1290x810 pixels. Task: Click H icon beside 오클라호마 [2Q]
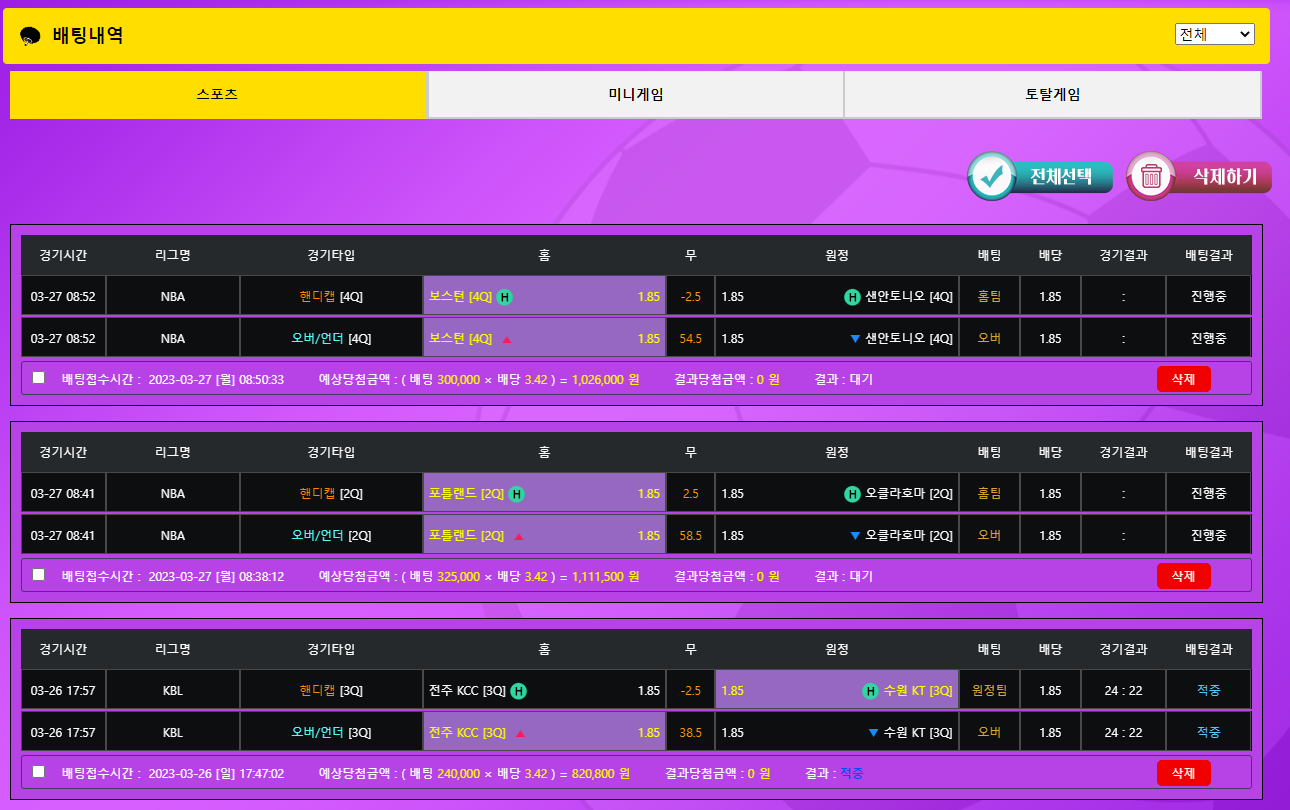(x=852, y=494)
